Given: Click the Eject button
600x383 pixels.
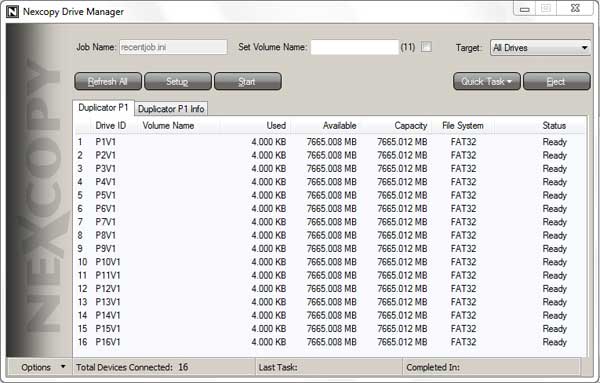Looking at the screenshot, I should tap(556, 81).
